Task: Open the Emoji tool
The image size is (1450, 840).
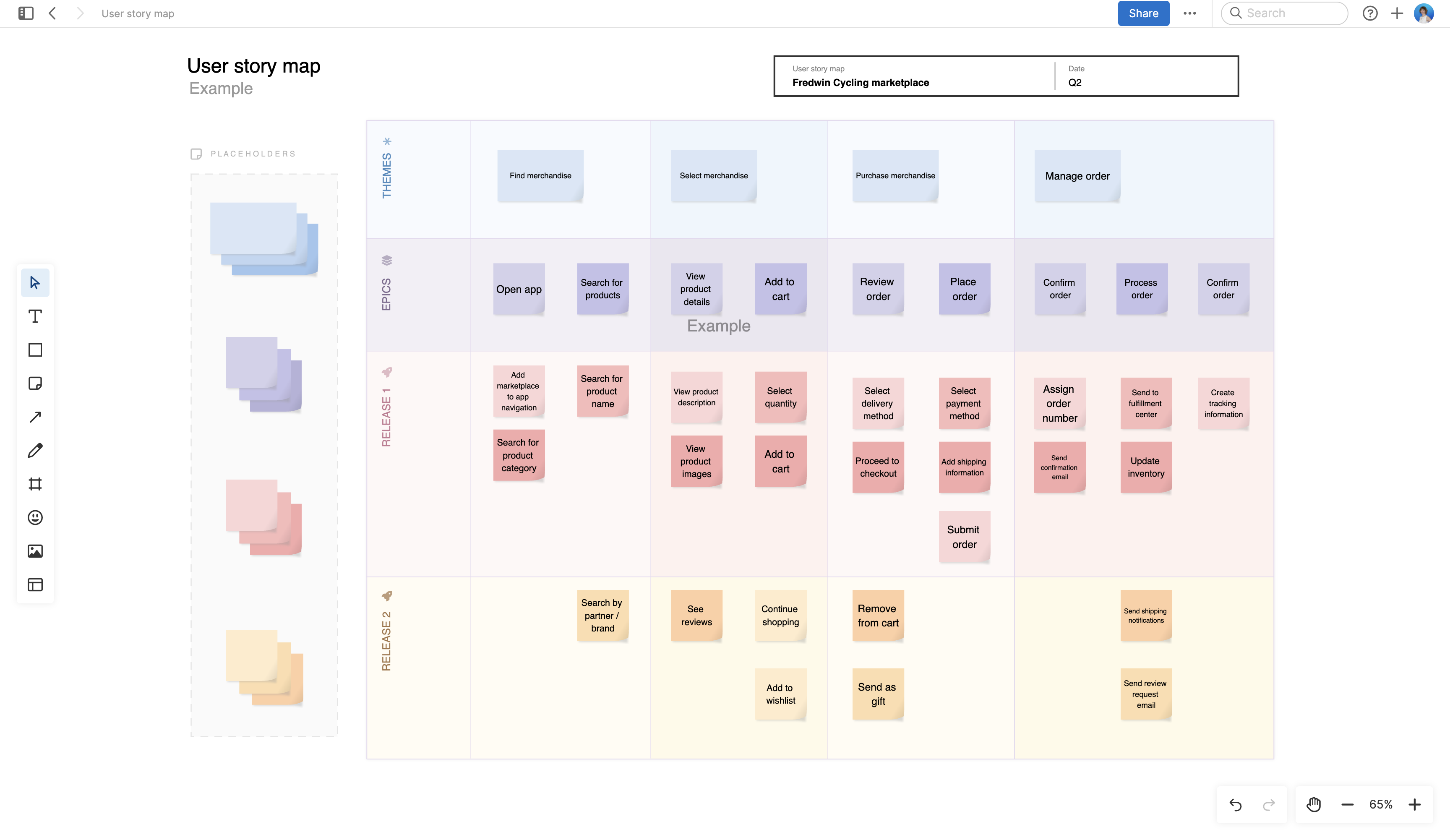Action: tap(35, 517)
